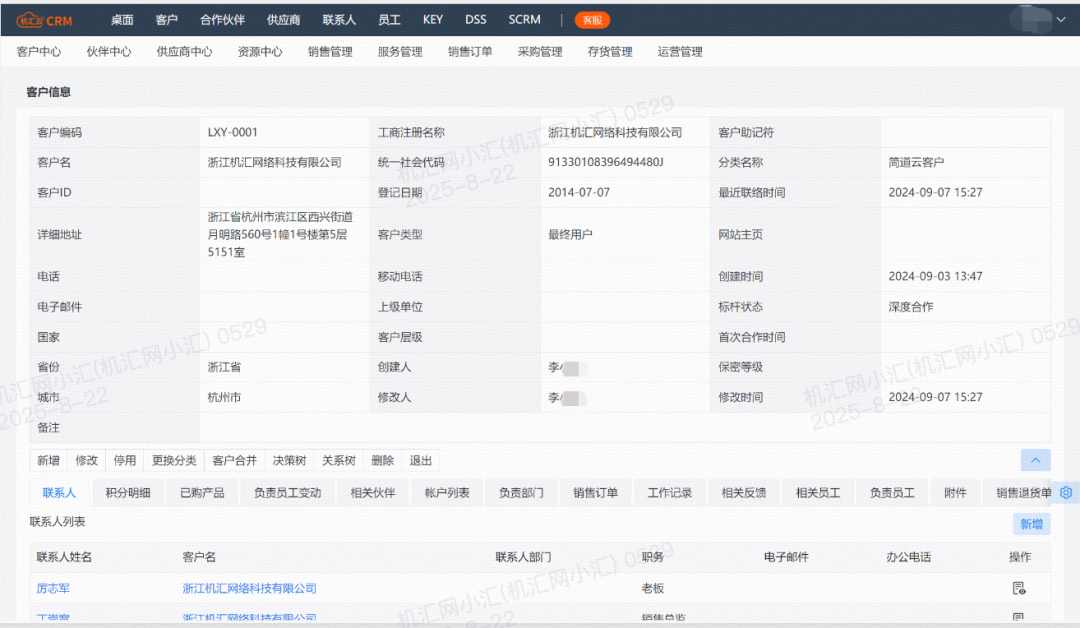This screenshot has width=1080, height=628.
Task: Collapse the action bar with the chevron button
Action: pos(1035,460)
